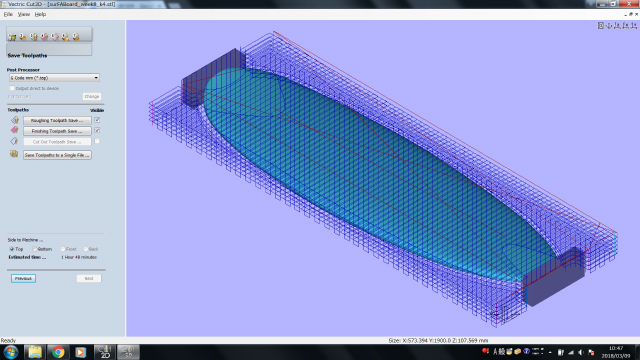Image resolution: width=640 pixels, height=360 pixels.
Task: Click Finishing Toolpath Save button
Action: [57, 131]
